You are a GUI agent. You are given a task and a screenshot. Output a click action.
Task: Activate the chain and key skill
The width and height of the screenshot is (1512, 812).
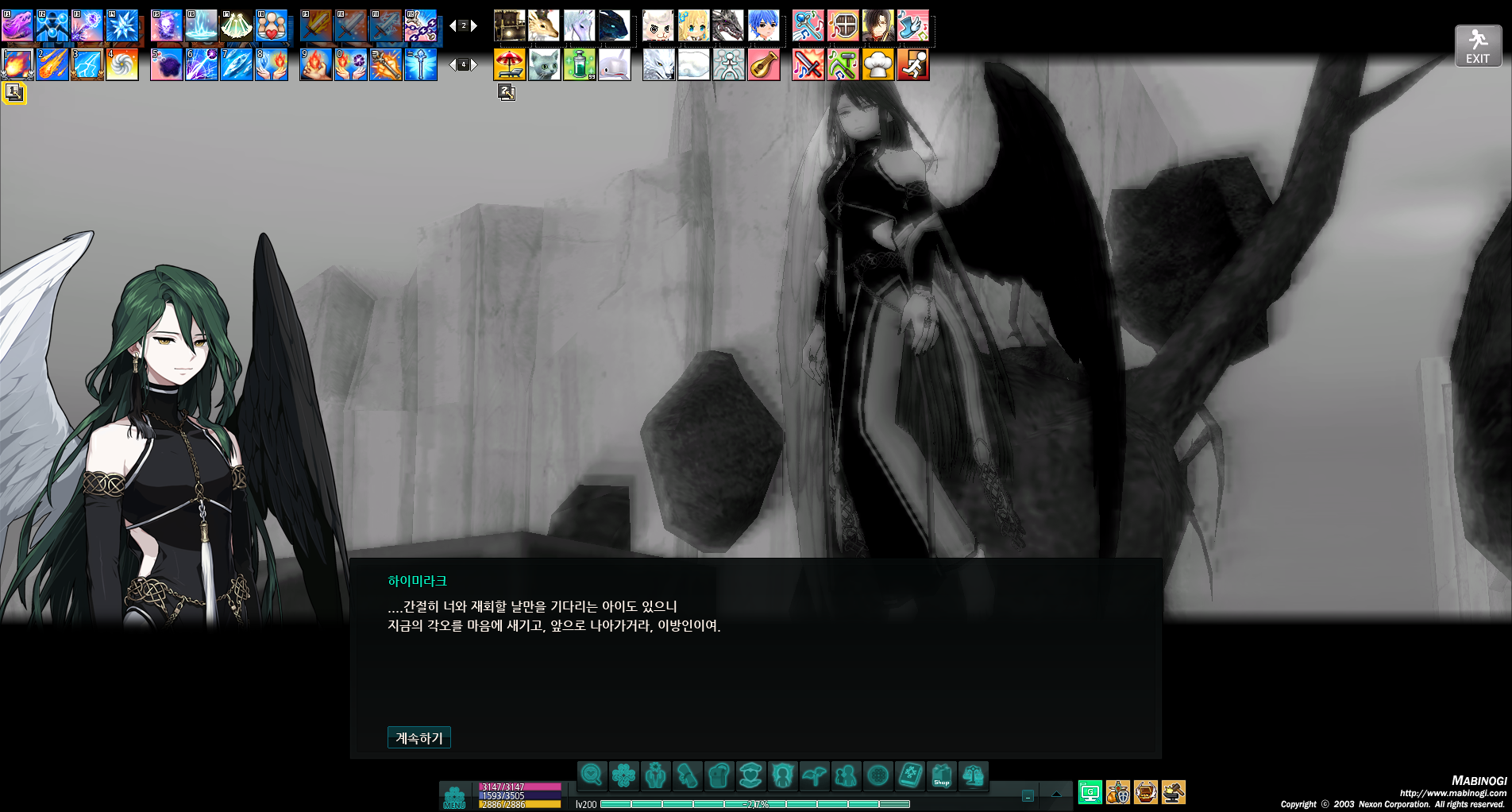421,26
